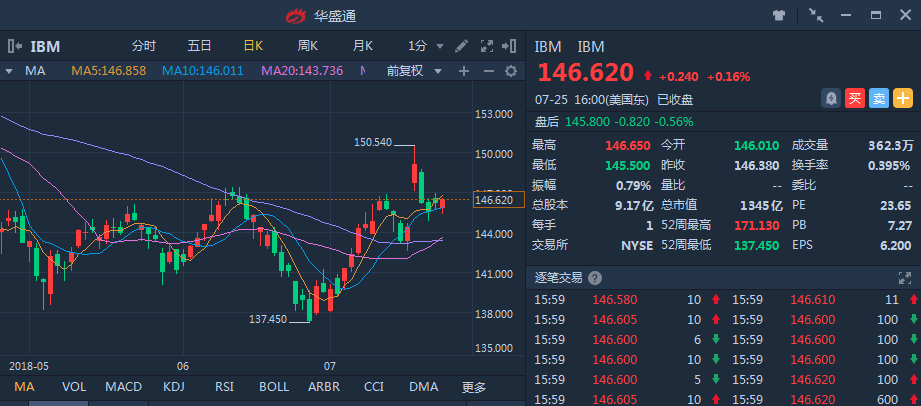
Task: Select the 日K chart tab
Action: click(x=253, y=46)
